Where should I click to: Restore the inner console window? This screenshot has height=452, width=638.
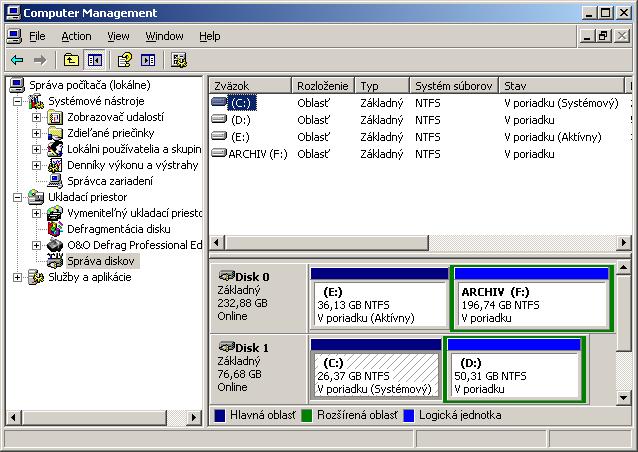tap(603, 36)
